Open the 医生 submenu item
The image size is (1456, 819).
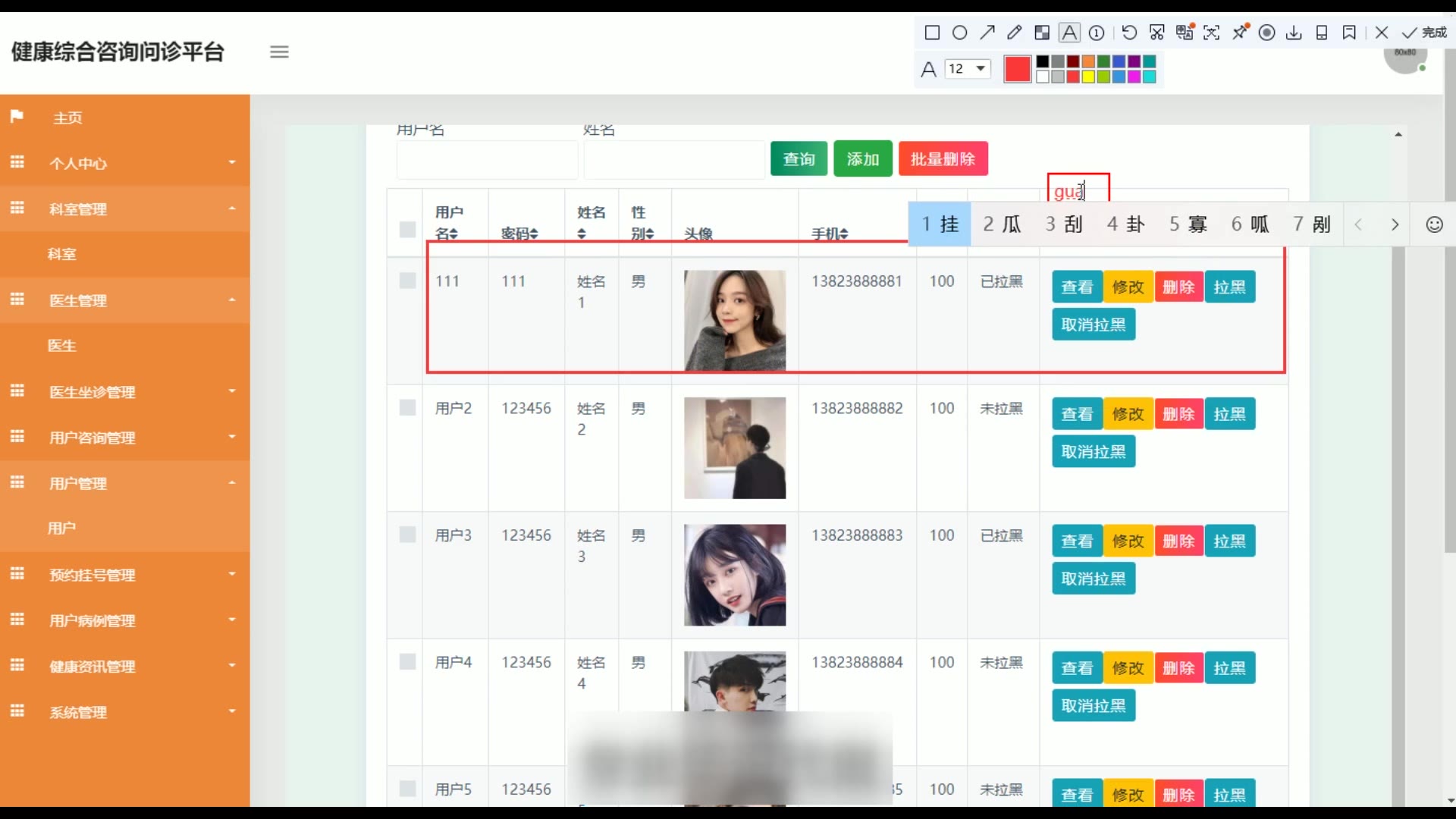(125, 346)
